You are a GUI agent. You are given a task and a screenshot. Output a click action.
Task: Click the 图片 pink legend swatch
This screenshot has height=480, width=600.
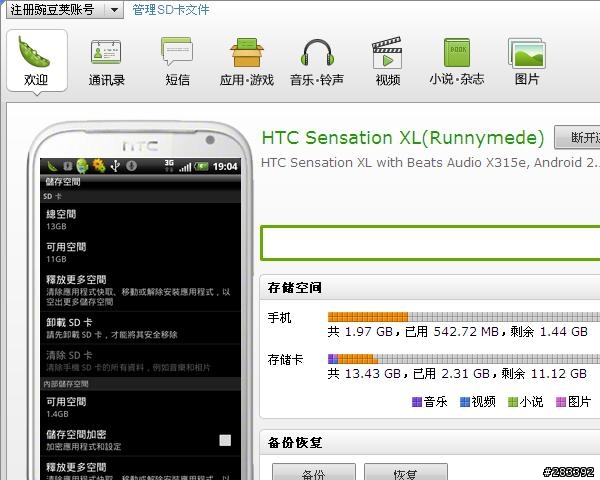pos(561,402)
